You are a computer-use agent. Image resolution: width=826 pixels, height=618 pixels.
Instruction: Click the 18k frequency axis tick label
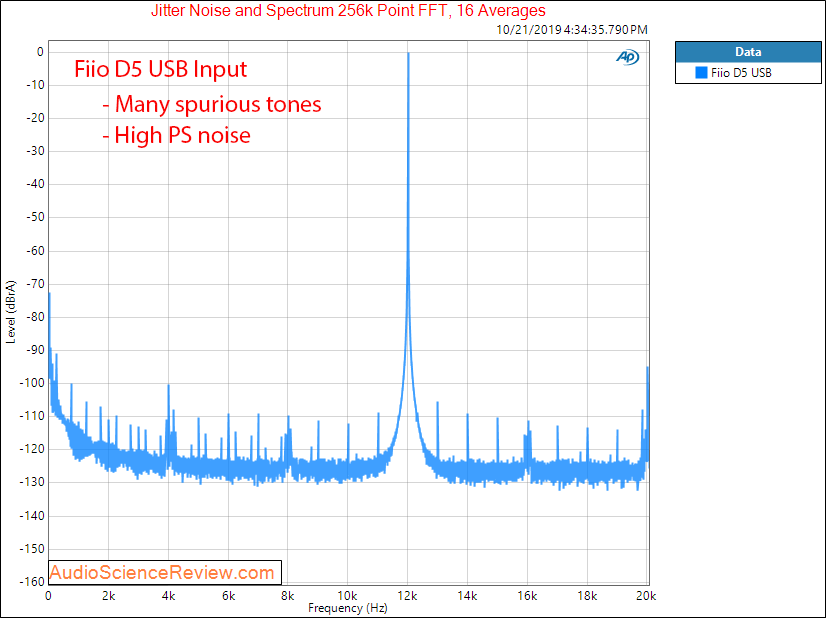pyautogui.click(x=587, y=596)
